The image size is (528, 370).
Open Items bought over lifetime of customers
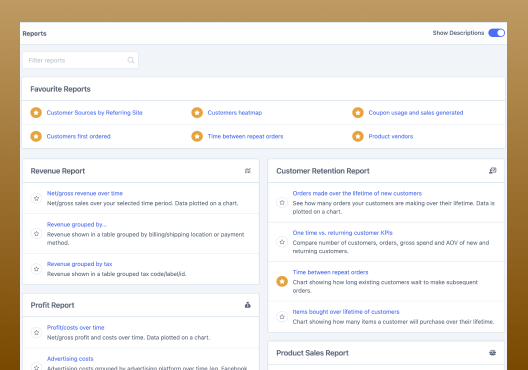tap(346, 312)
